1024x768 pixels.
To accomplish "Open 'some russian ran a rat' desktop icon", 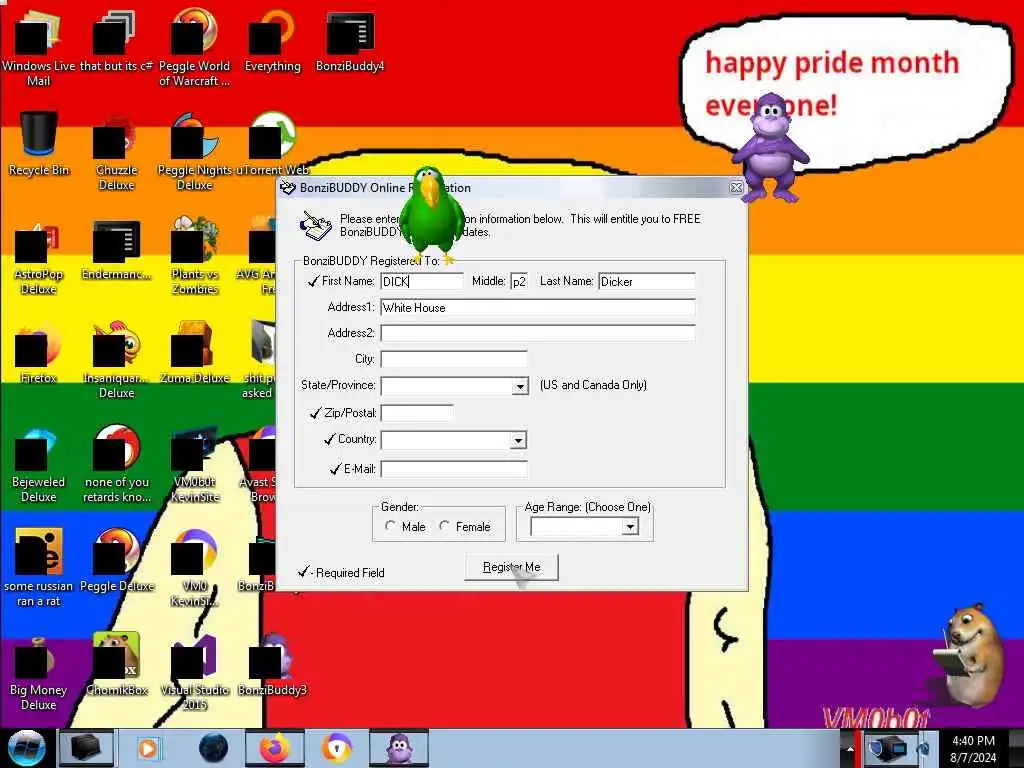I will click(x=38, y=568).
